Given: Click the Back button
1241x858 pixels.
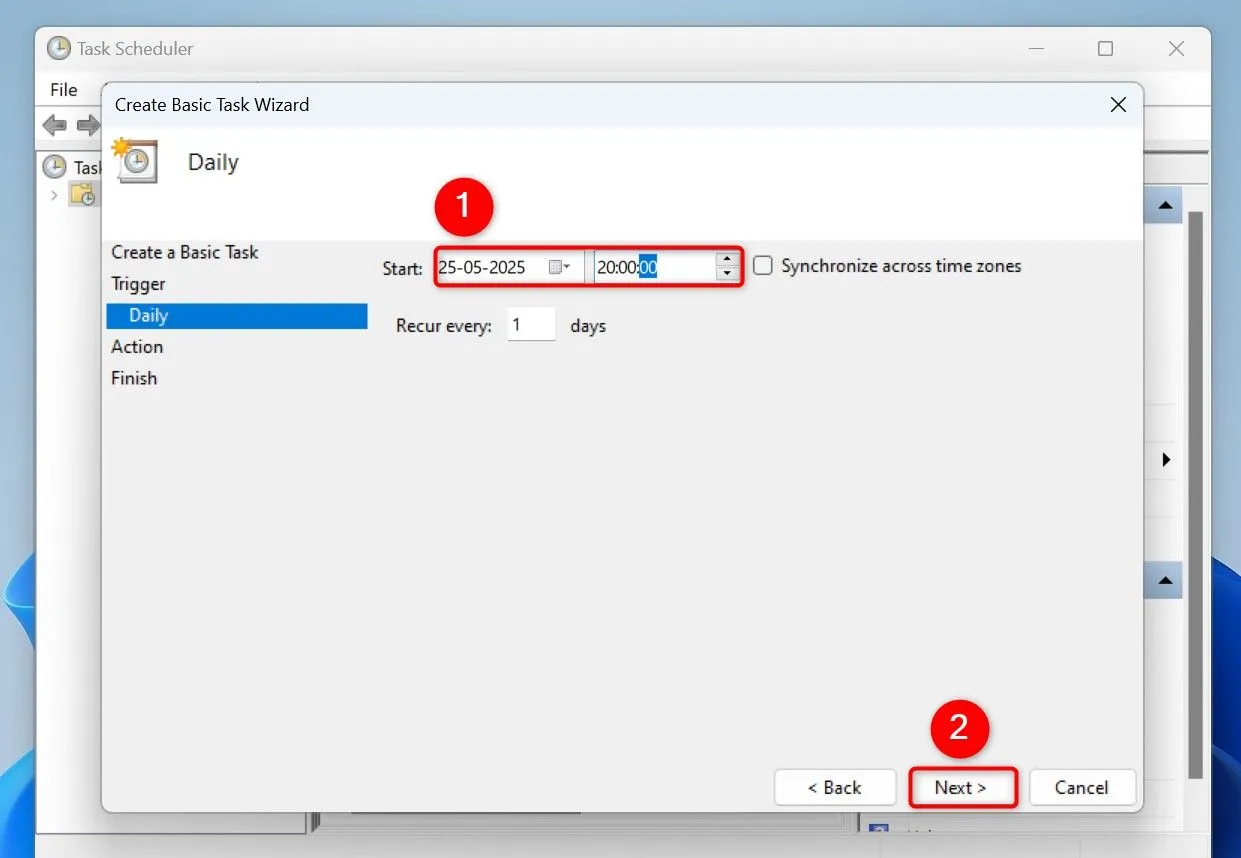Looking at the screenshot, I should click(x=835, y=787).
